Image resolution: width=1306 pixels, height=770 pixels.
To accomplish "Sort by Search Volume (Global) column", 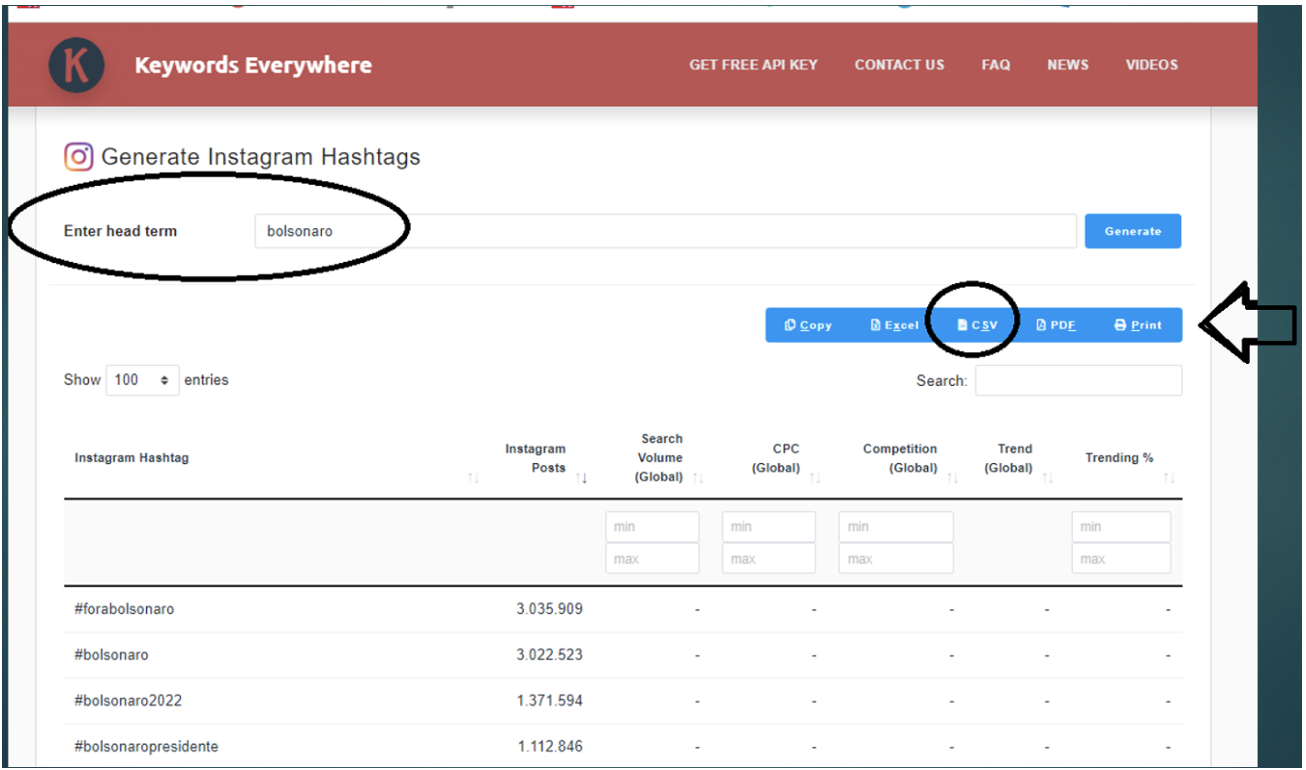I will pos(698,479).
